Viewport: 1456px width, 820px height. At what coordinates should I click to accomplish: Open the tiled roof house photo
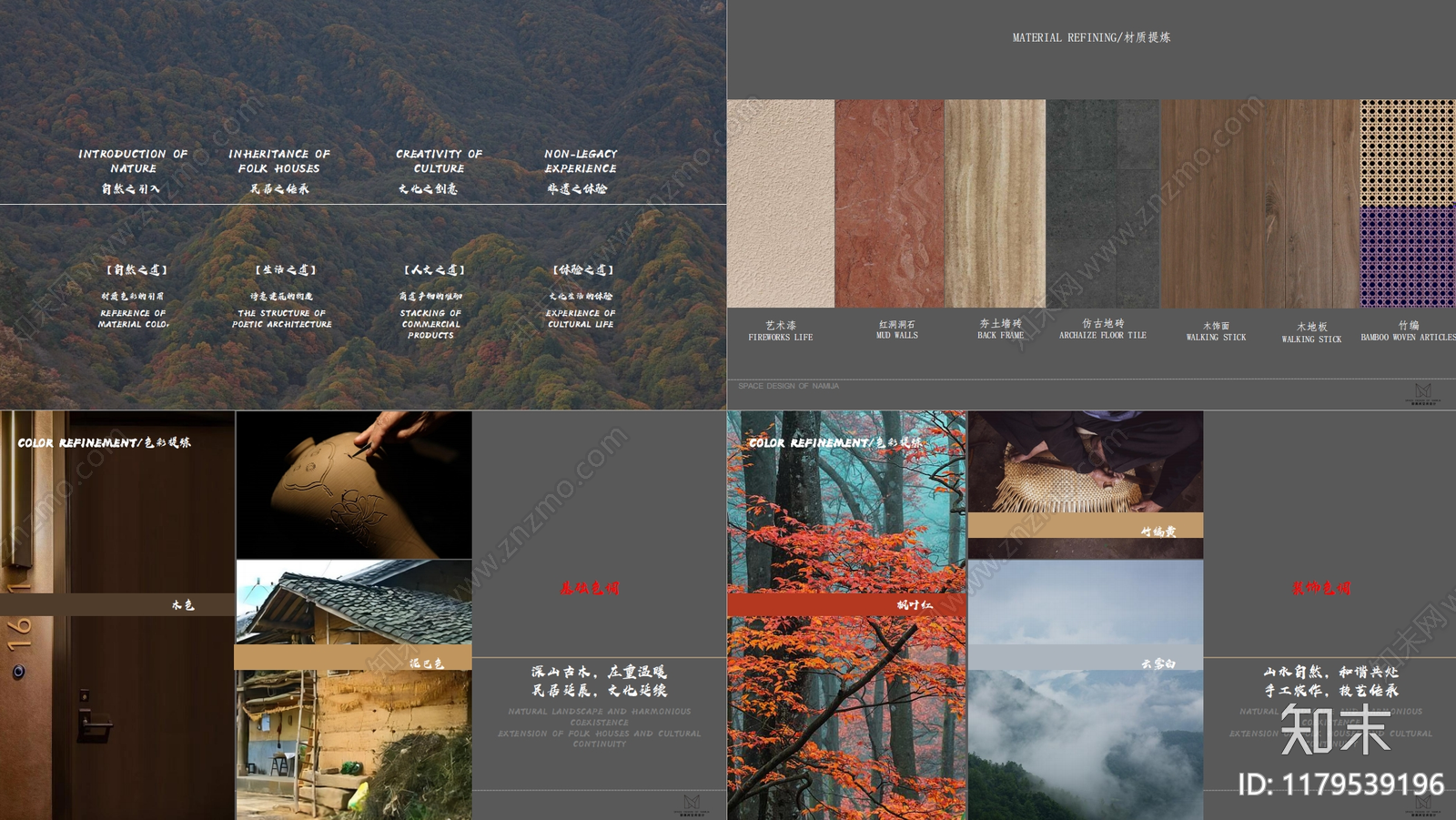354,602
